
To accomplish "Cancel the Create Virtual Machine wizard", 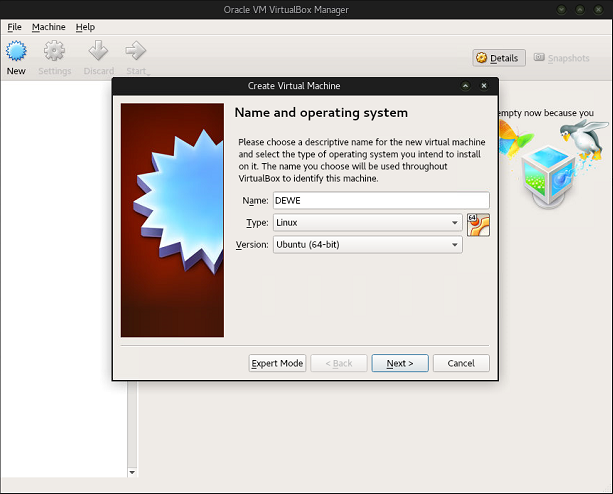I will click(461, 363).
